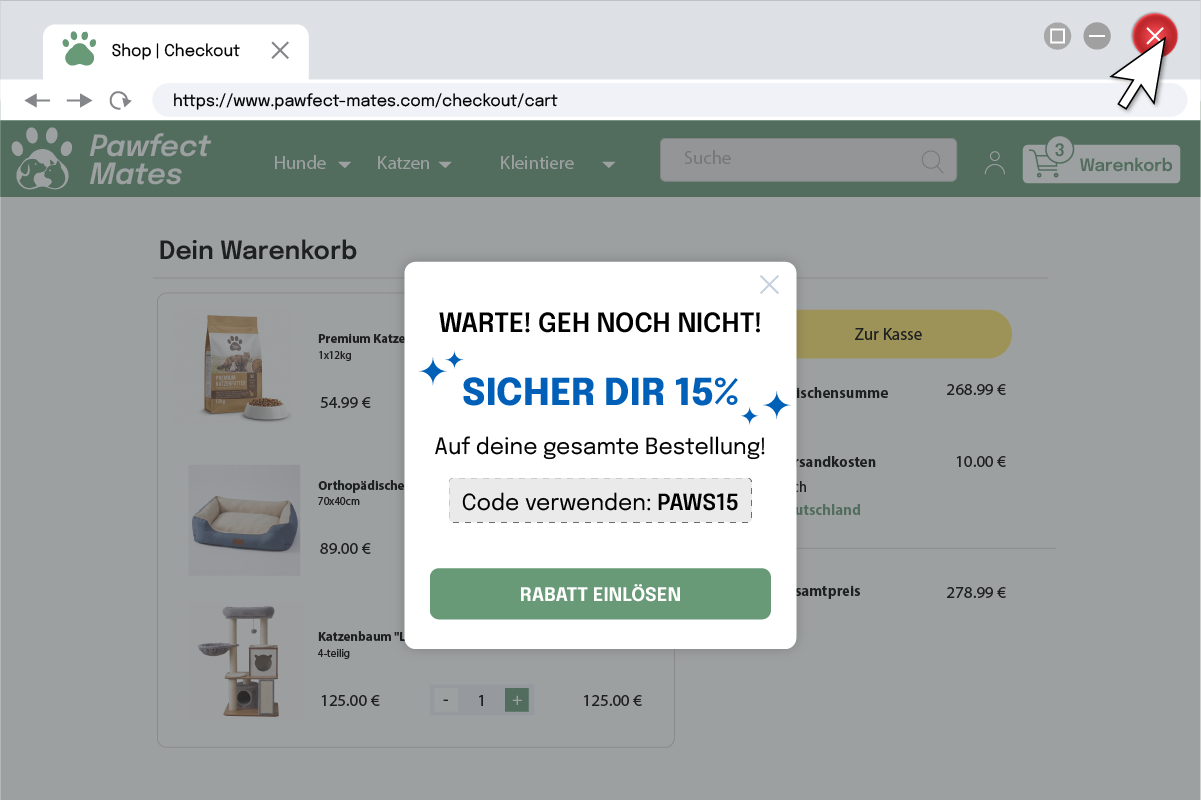Select the Shop | Checkout browser tab

[176, 51]
